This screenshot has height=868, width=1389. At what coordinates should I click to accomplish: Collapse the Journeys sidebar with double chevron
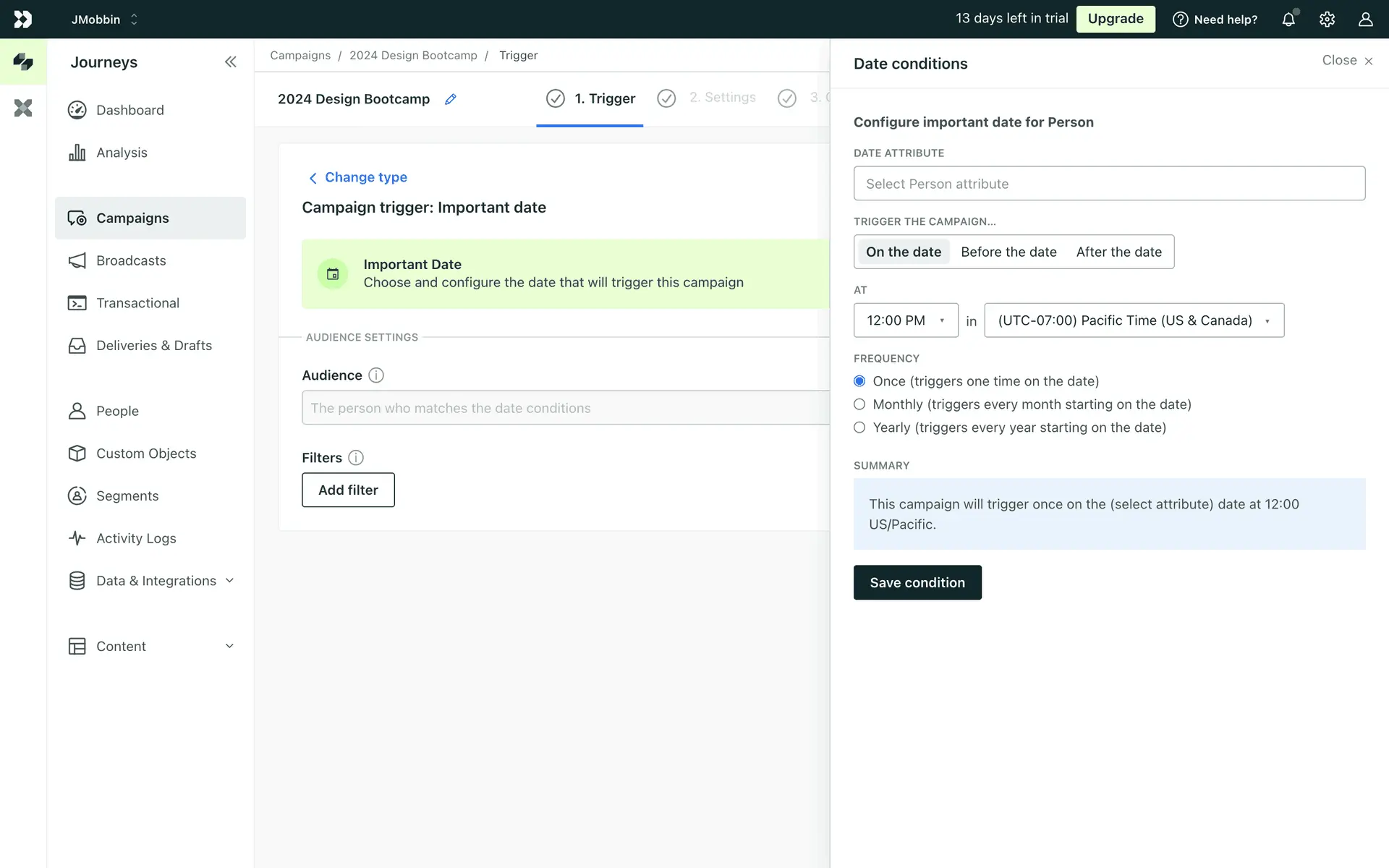tap(230, 62)
